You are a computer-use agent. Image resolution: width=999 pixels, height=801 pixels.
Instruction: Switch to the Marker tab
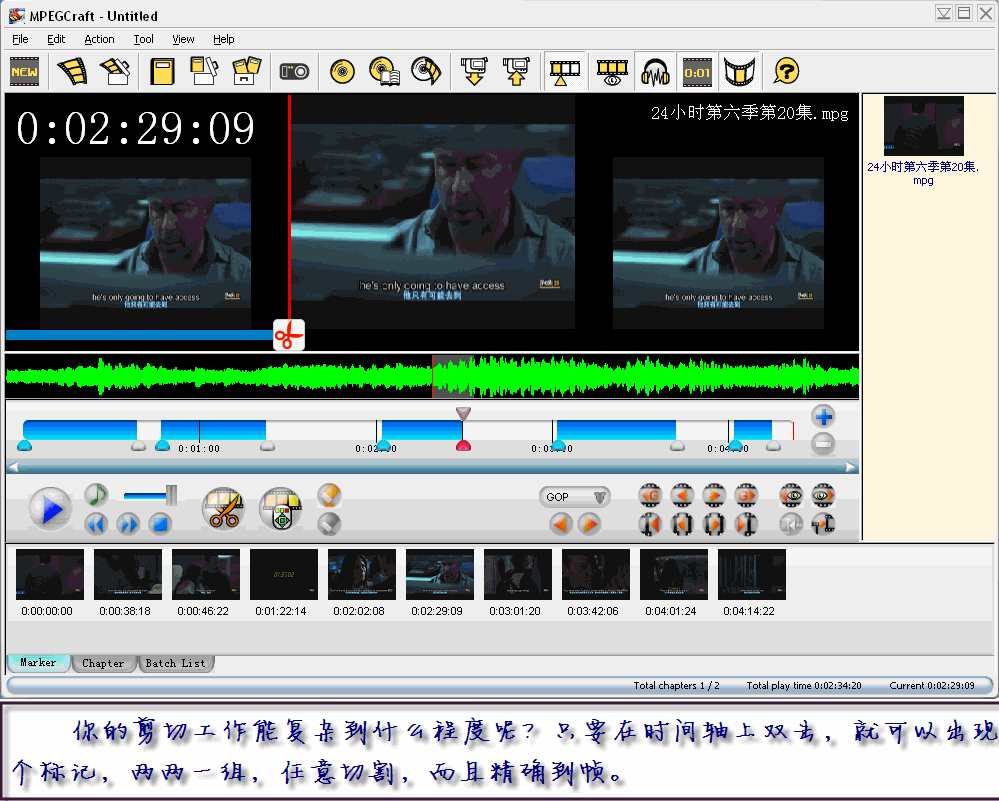38,663
